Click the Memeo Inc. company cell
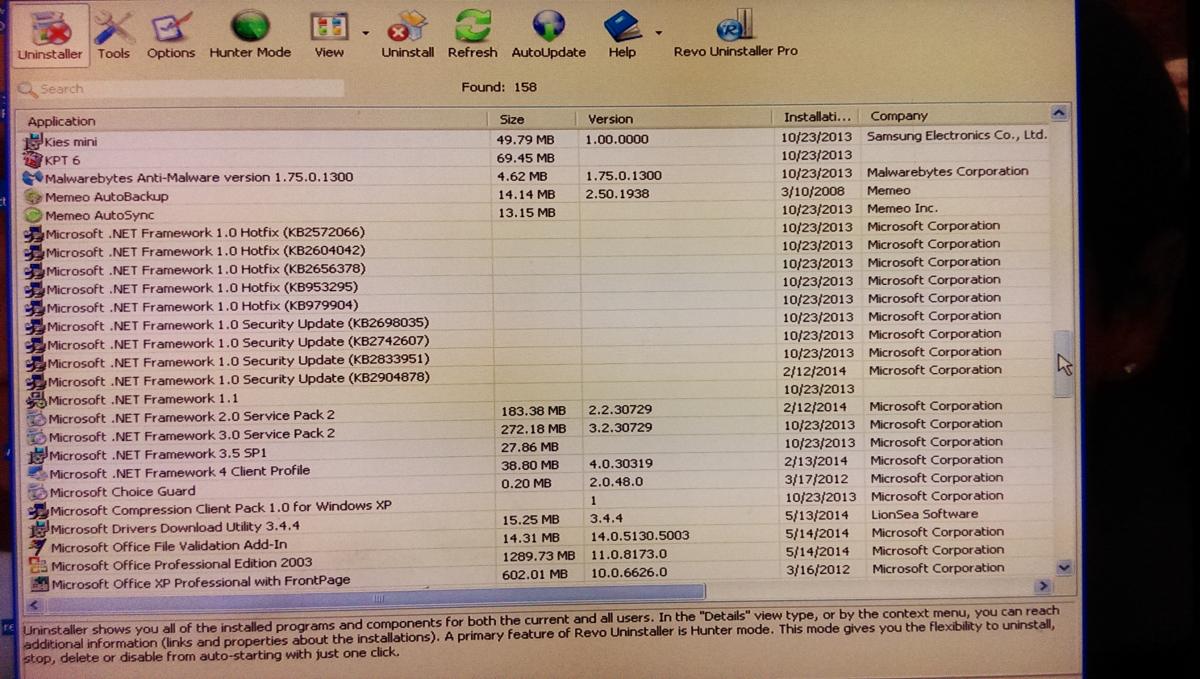 (x=902, y=209)
